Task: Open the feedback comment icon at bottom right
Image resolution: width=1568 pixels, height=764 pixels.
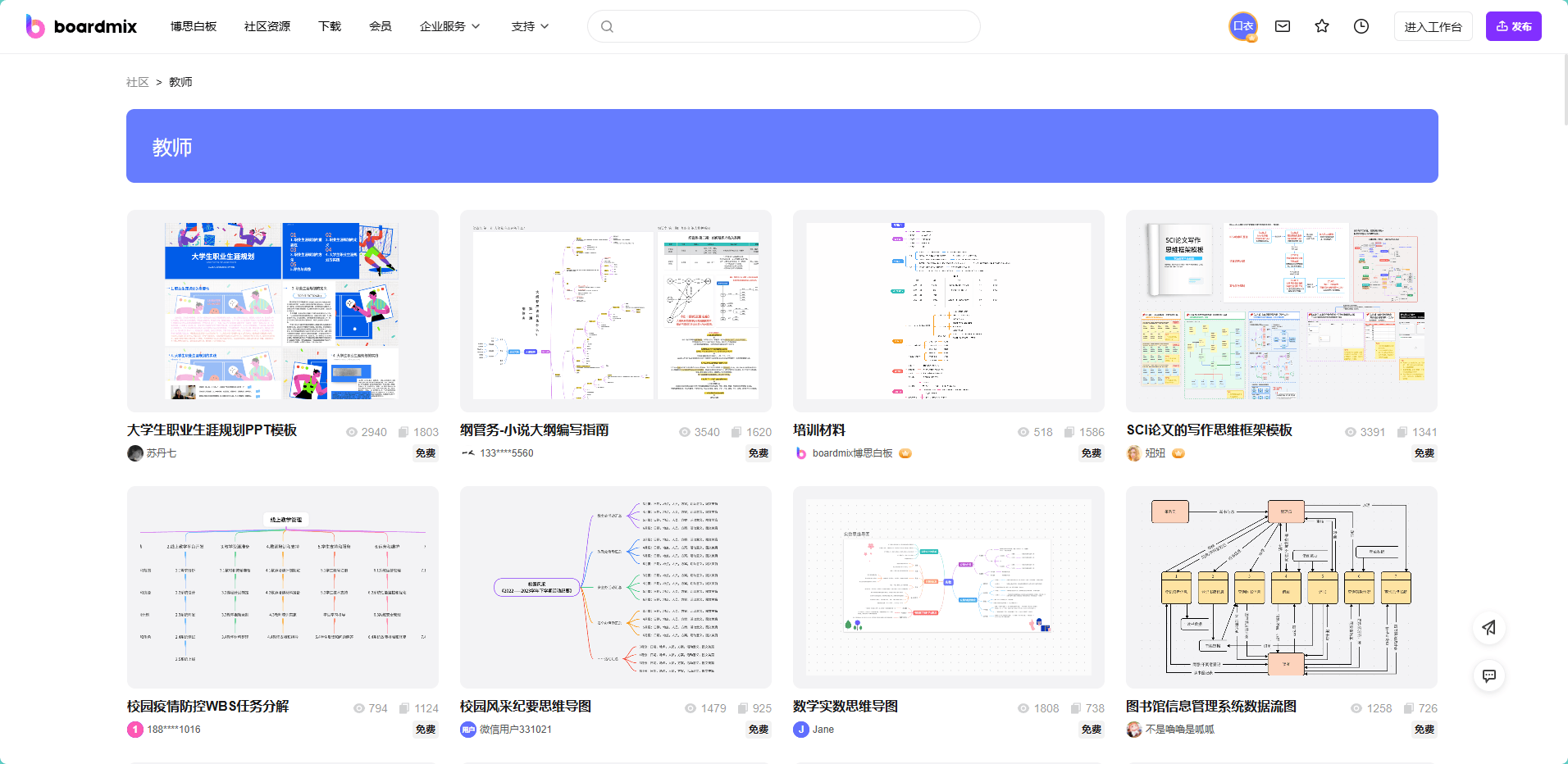Action: pos(1489,676)
